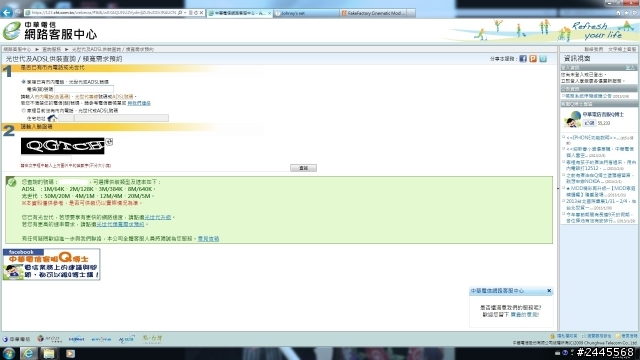Open File Explorer folder on taskbar
Image resolution: width=640 pixels, height=360 pixels.
pyautogui.click(x=49, y=353)
